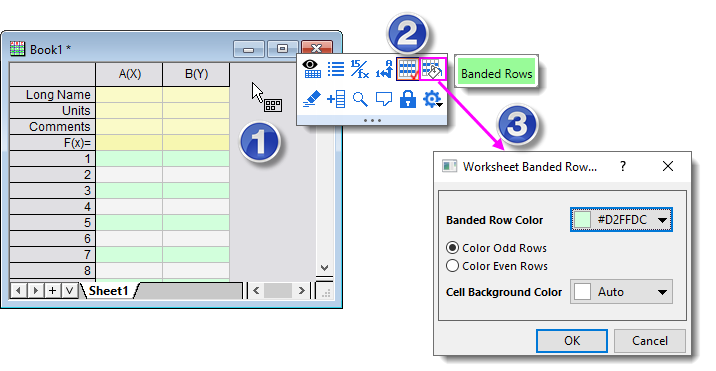Screen dimensions: 716x371
Task: Click the vertical scrollbar down arrow
Action: pos(324,268)
